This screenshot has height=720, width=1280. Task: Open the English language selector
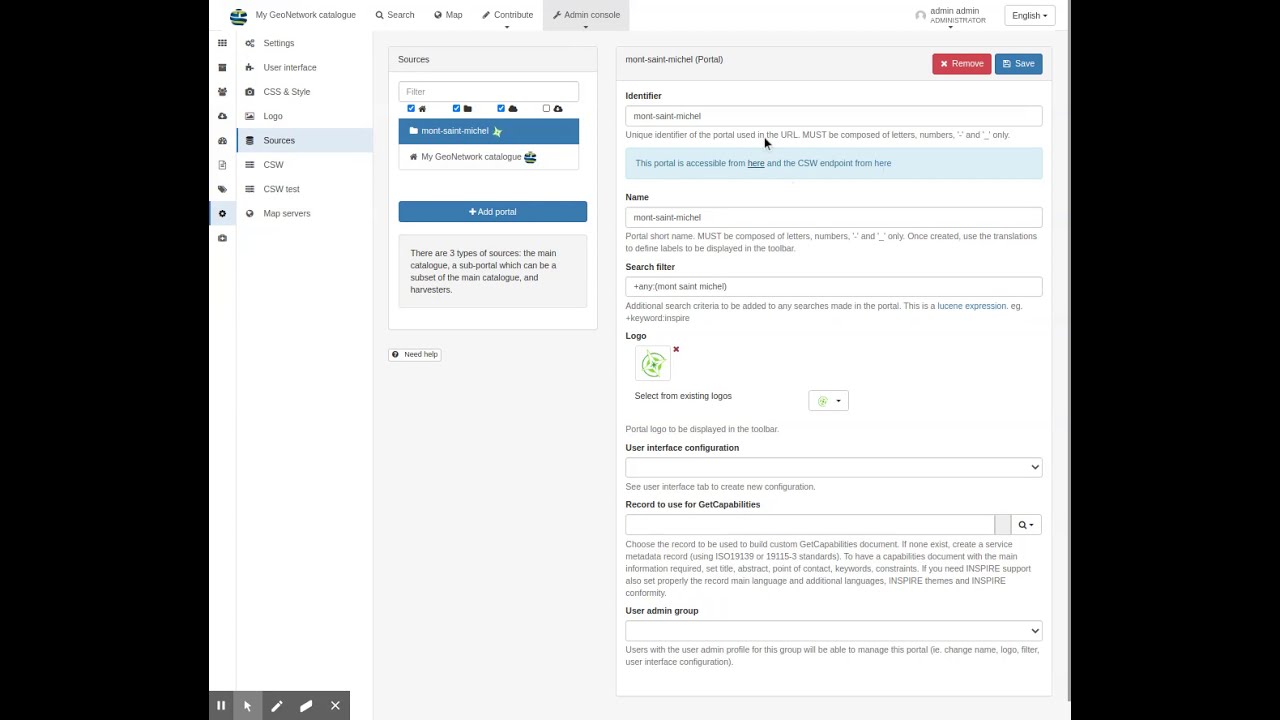1029,15
